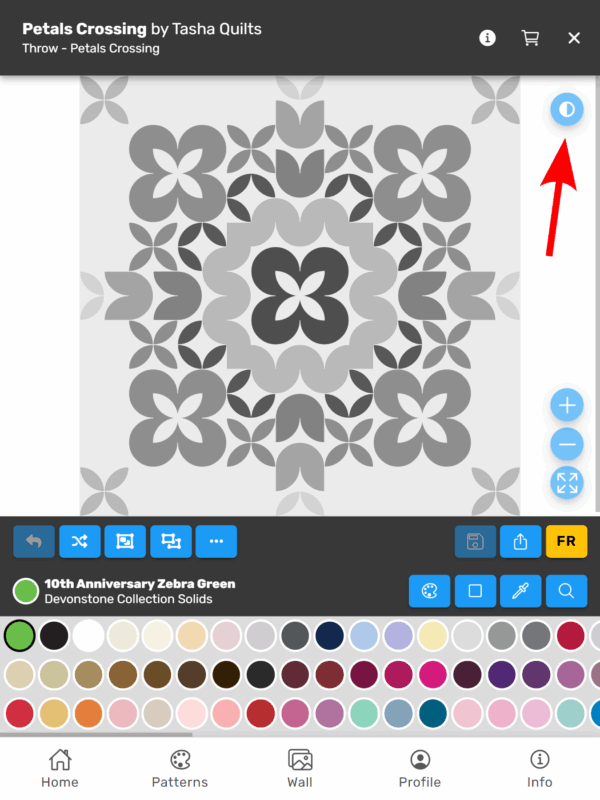Screen dimensions: 600x800
Task: Search fabrics with magnifier icon
Action: 566,591
